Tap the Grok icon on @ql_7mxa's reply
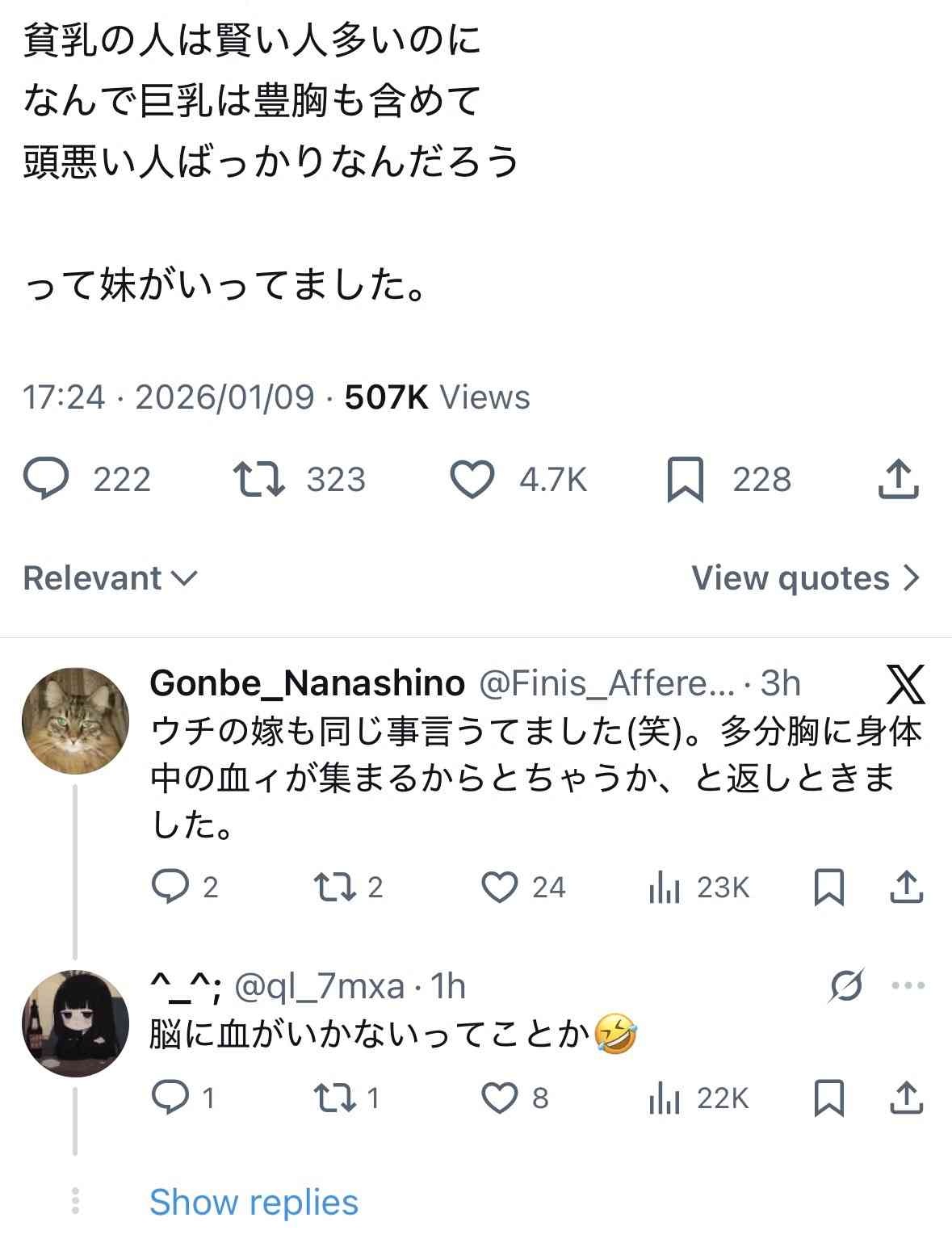The image size is (952, 1243). point(845,985)
